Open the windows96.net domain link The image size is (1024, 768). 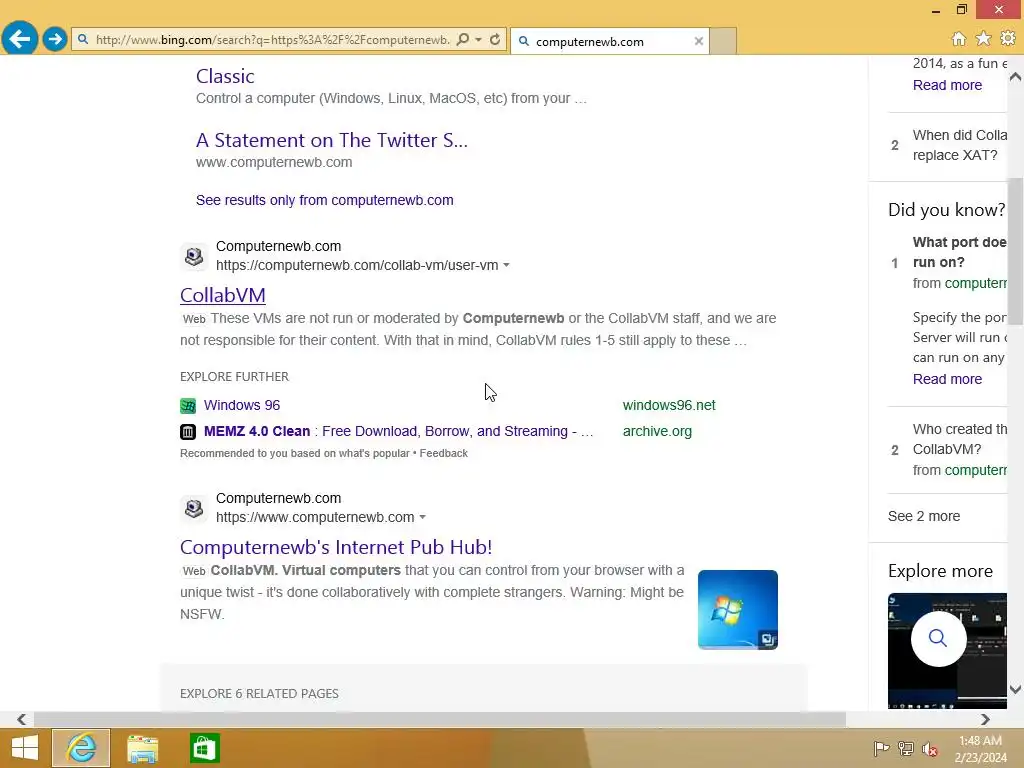coord(669,405)
